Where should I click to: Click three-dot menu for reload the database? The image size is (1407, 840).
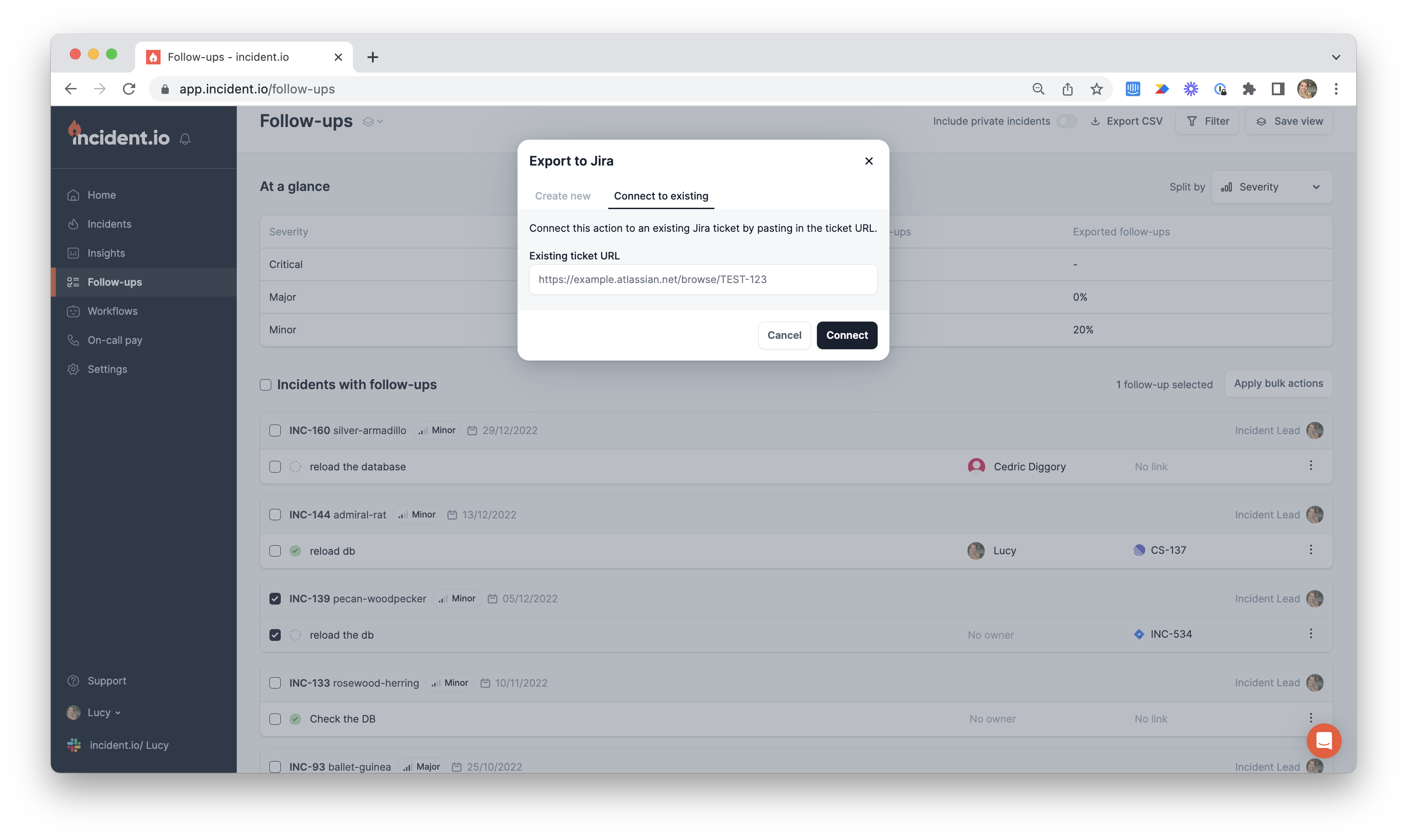[x=1310, y=465]
